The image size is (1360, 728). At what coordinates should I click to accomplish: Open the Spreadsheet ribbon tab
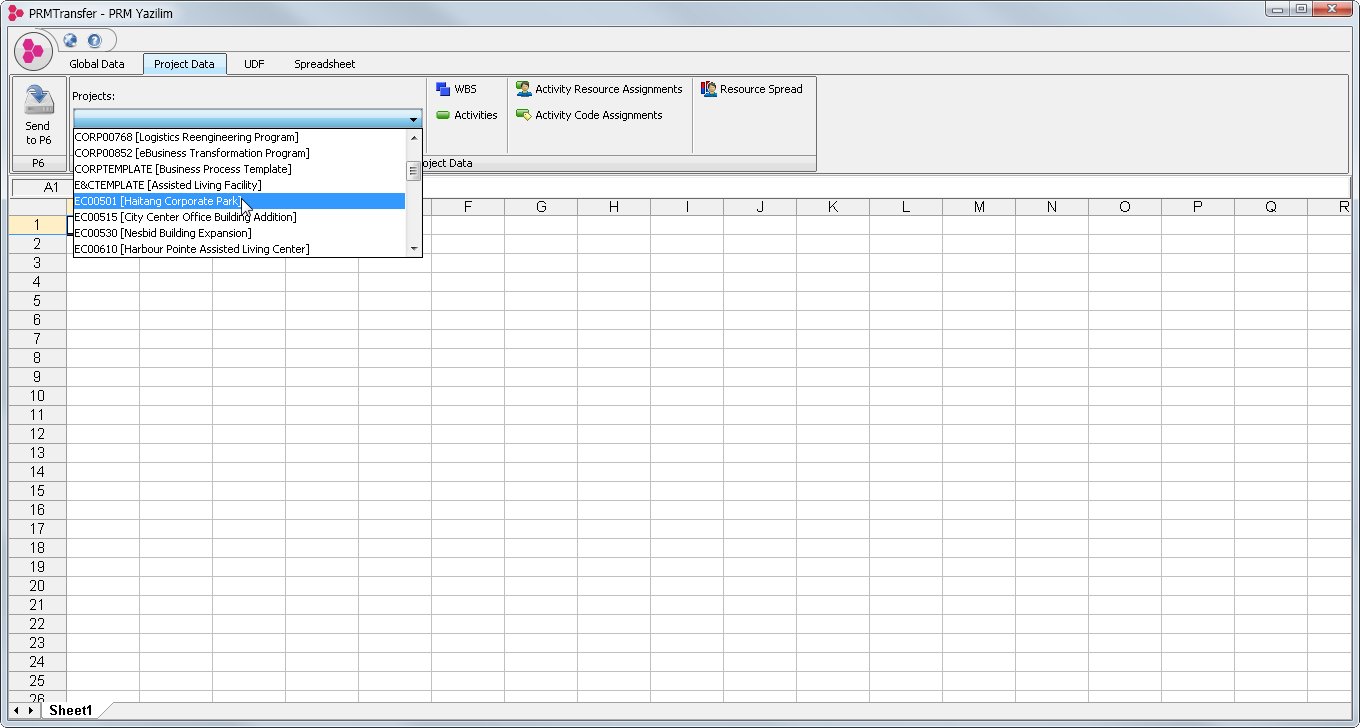point(324,64)
